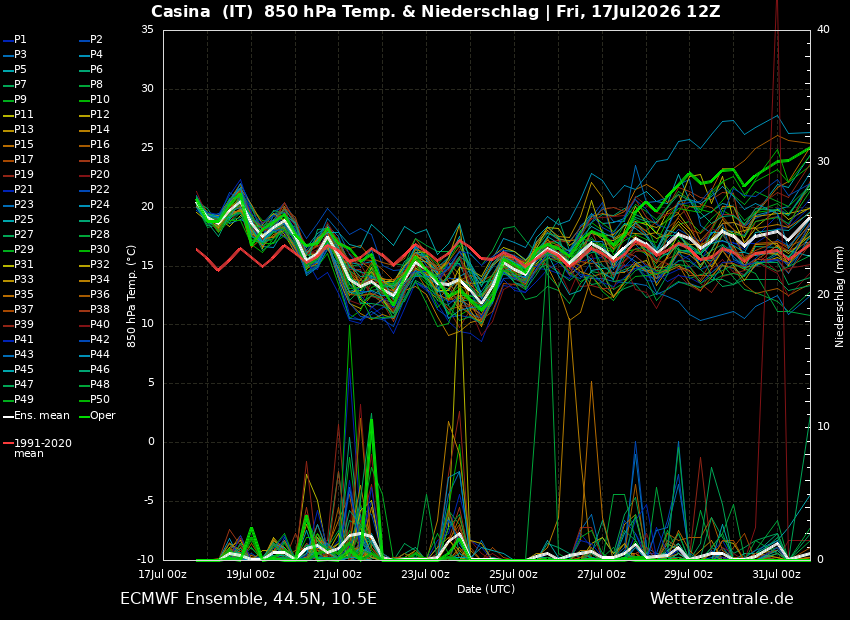Open the Wetterzentrale.de credit text
The image size is (850, 620).
click(722, 599)
